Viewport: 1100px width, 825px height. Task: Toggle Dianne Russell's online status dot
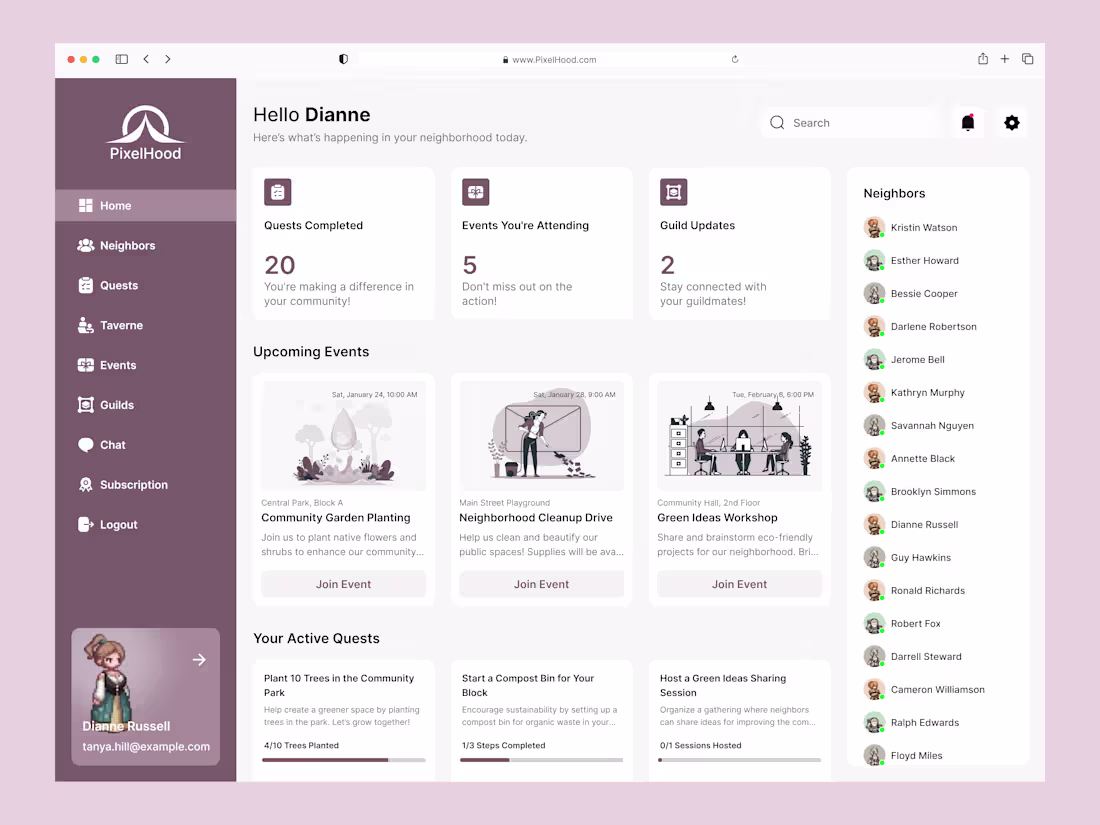coord(882,532)
